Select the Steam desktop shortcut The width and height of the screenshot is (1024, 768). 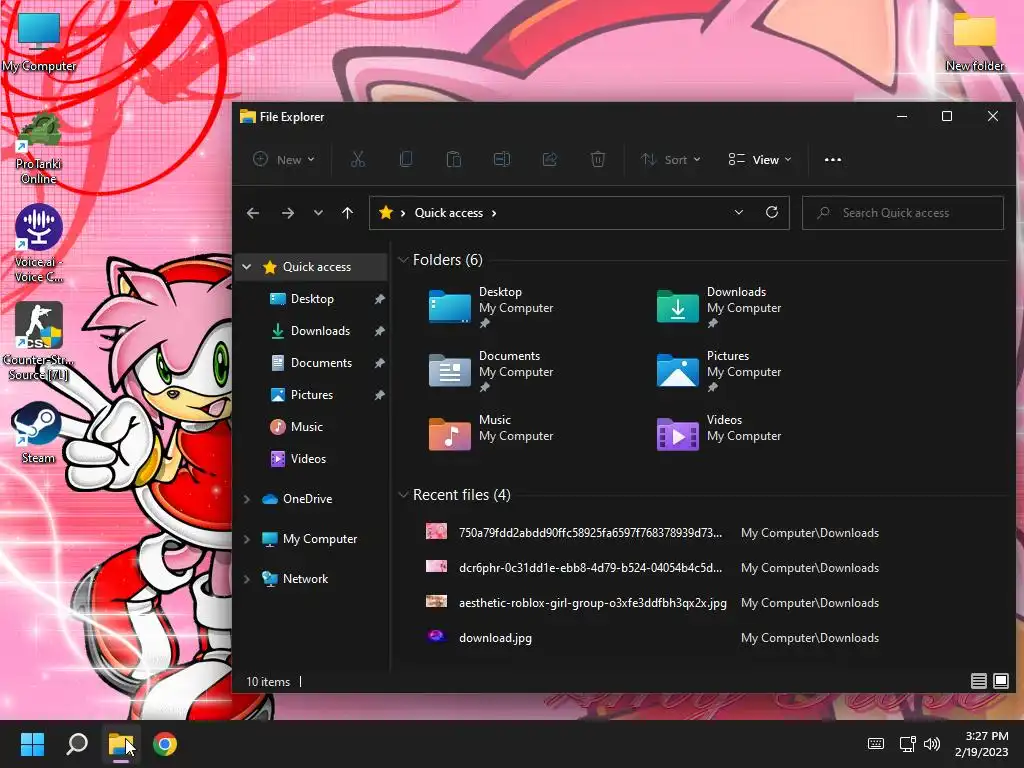[x=38, y=433]
